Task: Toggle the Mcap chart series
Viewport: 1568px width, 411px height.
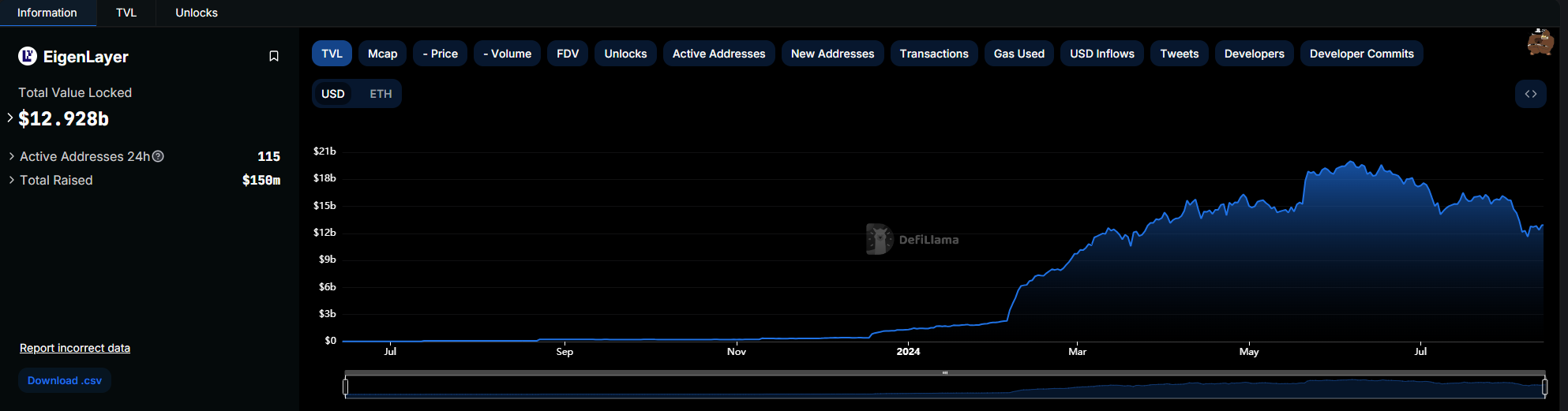Action: [x=383, y=54]
